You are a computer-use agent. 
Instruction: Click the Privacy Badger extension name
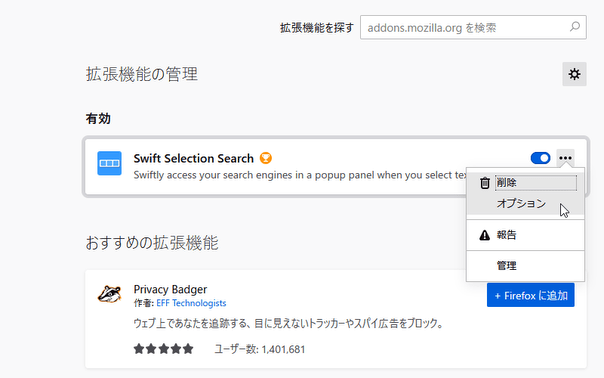[x=170, y=289]
